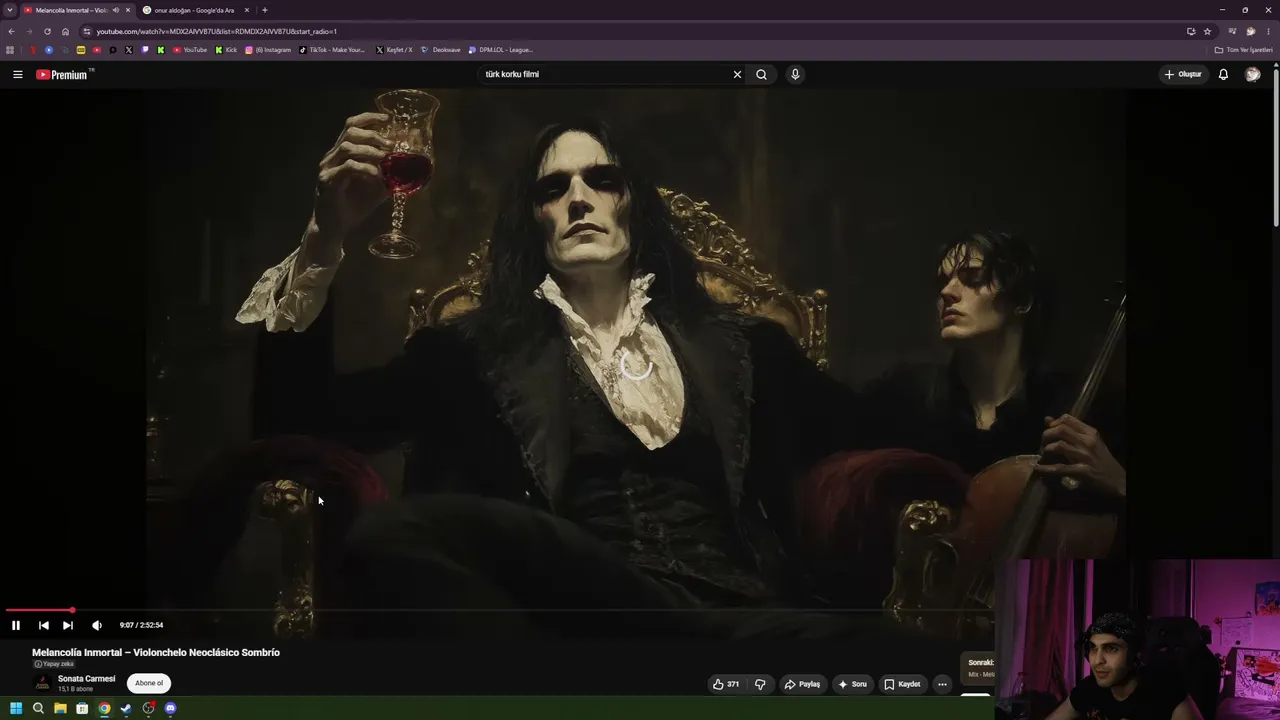Save the video with Kaydet
The height and width of the screenshot is (720, 1280).
(902, 684)
